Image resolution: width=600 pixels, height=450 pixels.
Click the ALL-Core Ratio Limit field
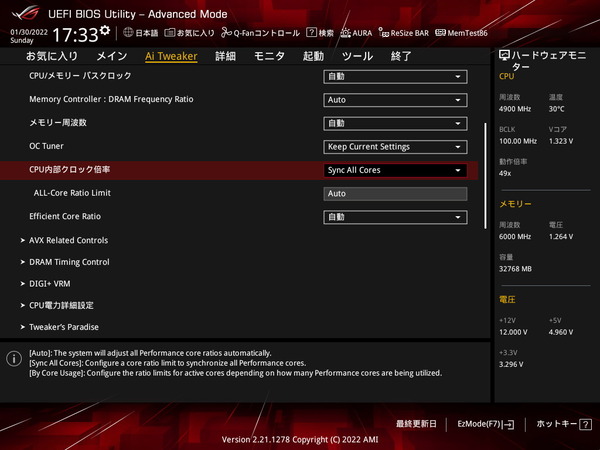tap(395, 194)
